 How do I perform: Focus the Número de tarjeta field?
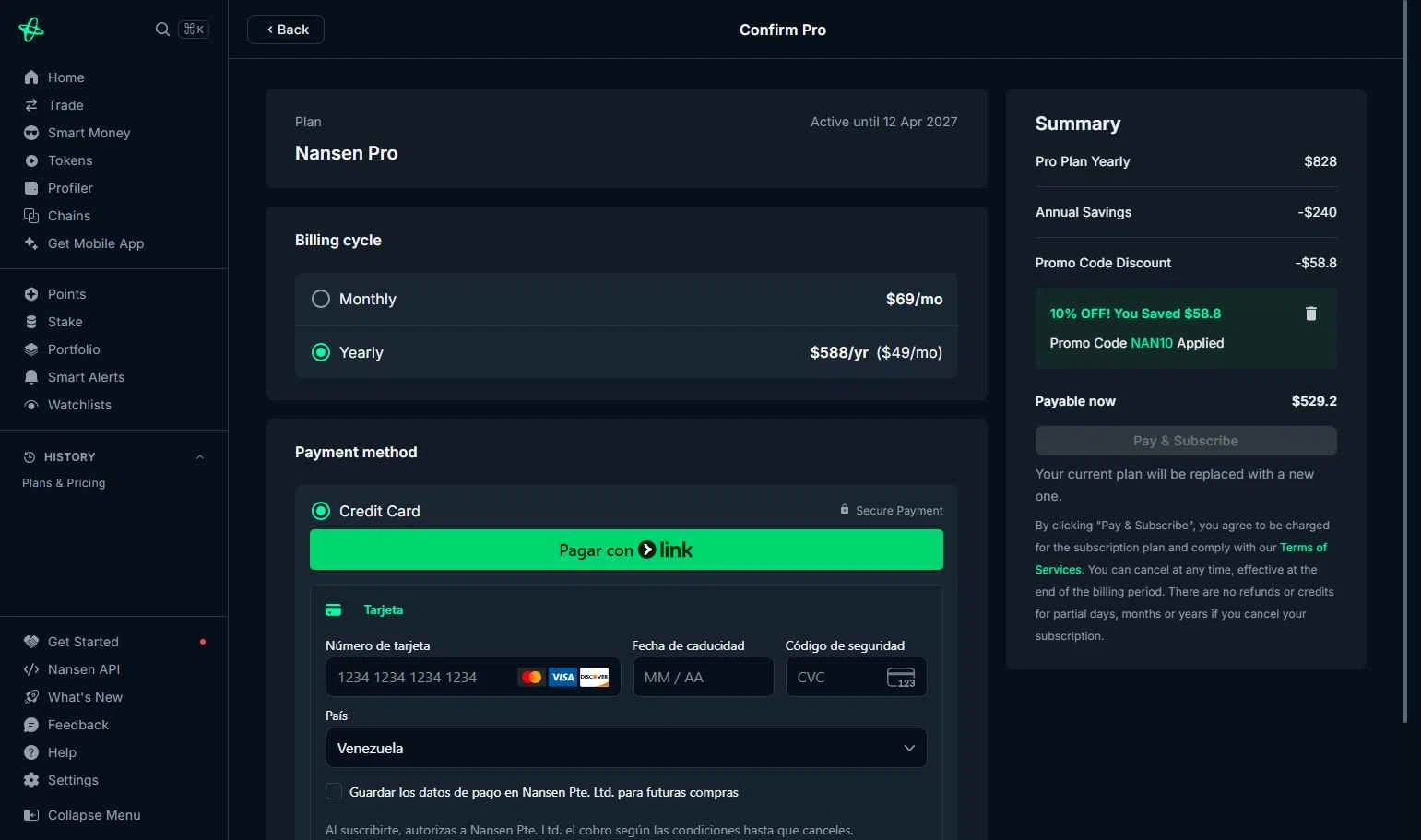click(473, 677)
